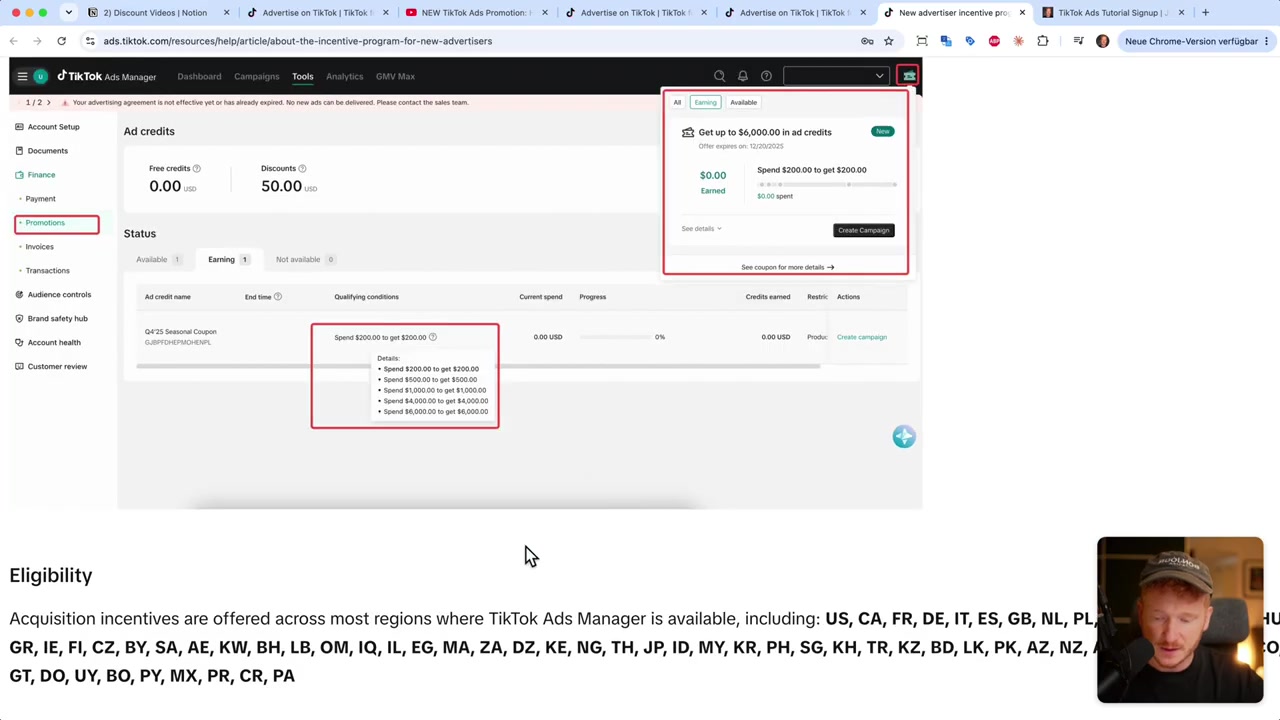The height and width of the screenshot is (720, 1280).
Task: Reload the page with the browser refresh icon
Action: 61,41
